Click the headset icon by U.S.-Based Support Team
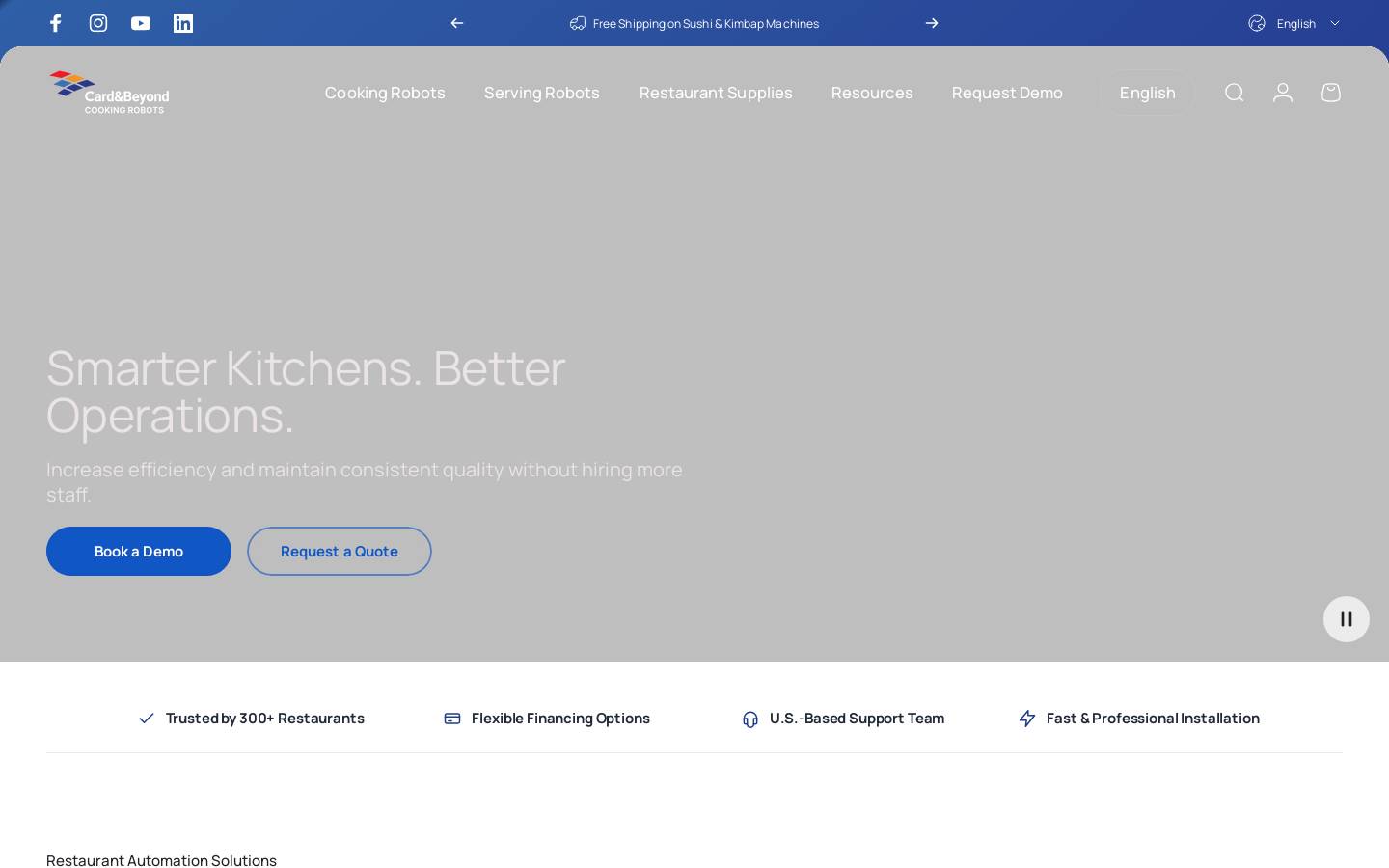Image resolution: width=1389 pixels, height=868 pixels. 750,719
